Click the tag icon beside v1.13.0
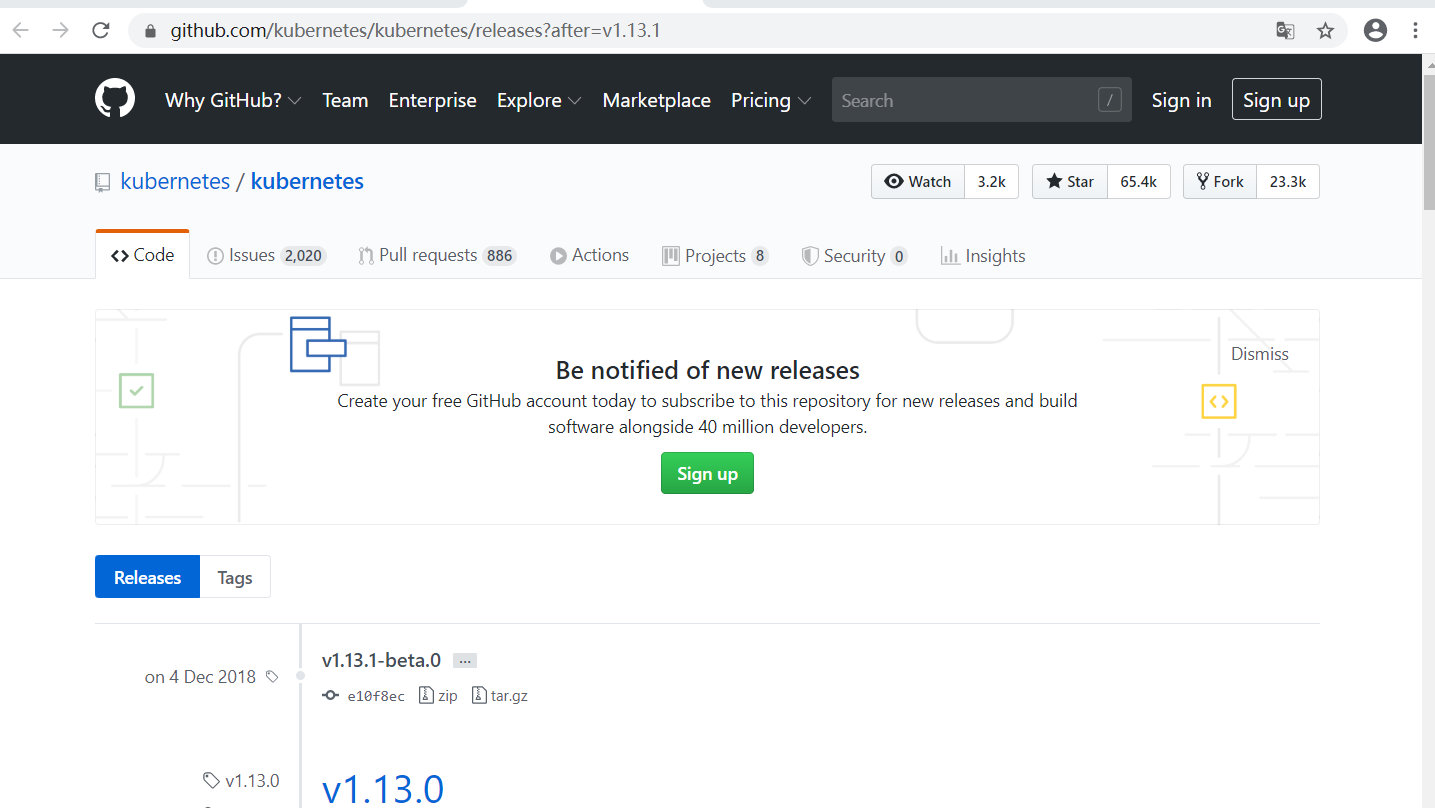The width and height of the screenshot is (1435, 808). pyautogui.click(x=211, y=780)
